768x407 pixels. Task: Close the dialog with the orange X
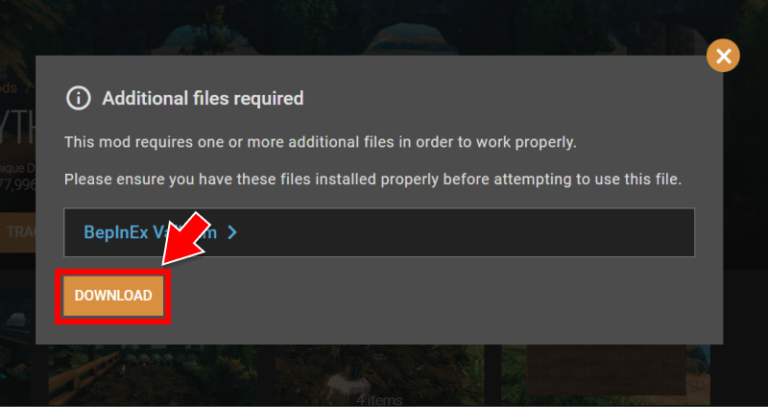(x=723, y=56)
